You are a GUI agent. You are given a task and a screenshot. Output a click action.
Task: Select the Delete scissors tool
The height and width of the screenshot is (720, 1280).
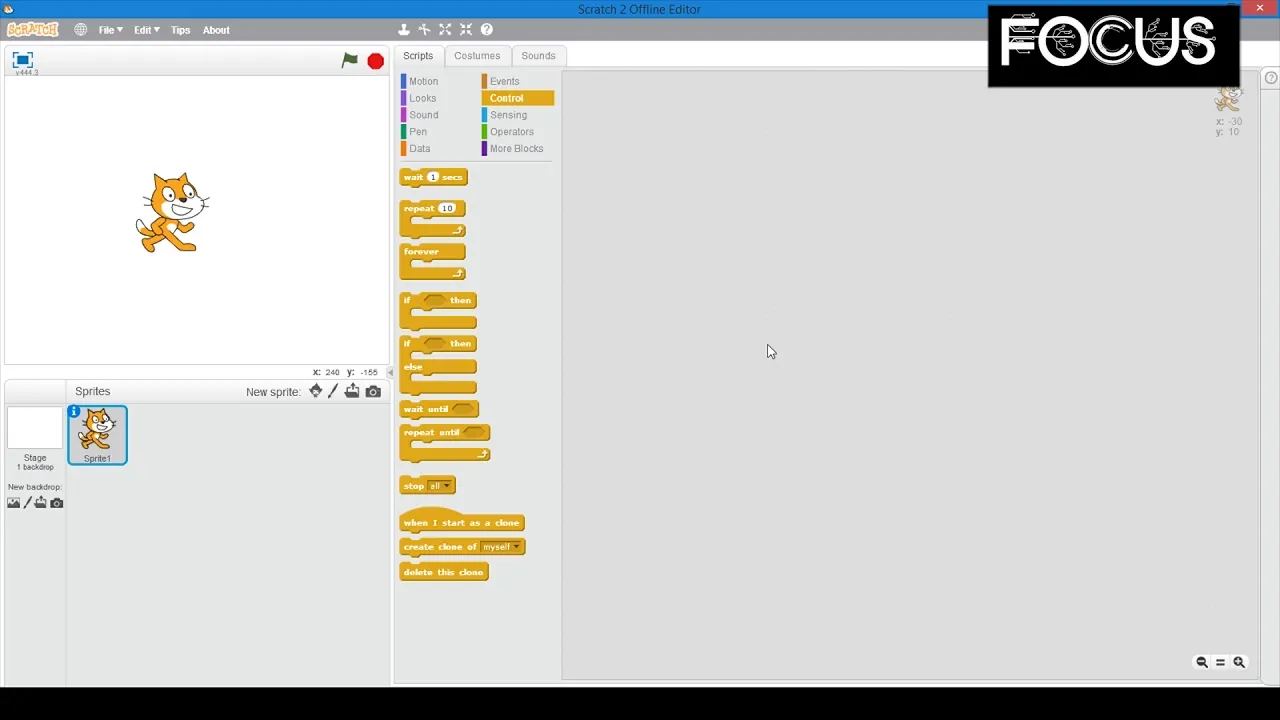(424, 30)
